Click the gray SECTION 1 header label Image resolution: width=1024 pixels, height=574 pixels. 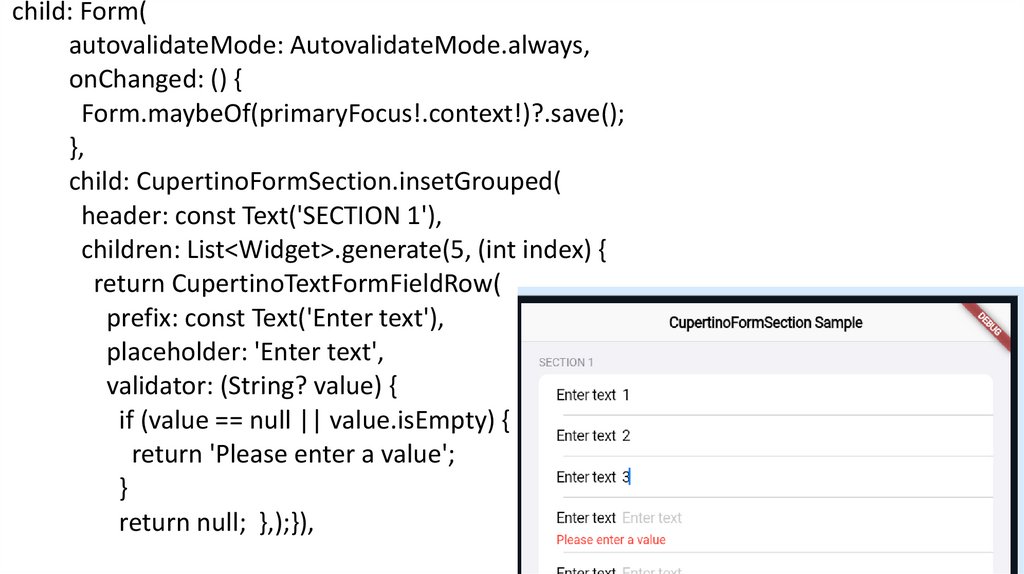(x=566, y=362)
